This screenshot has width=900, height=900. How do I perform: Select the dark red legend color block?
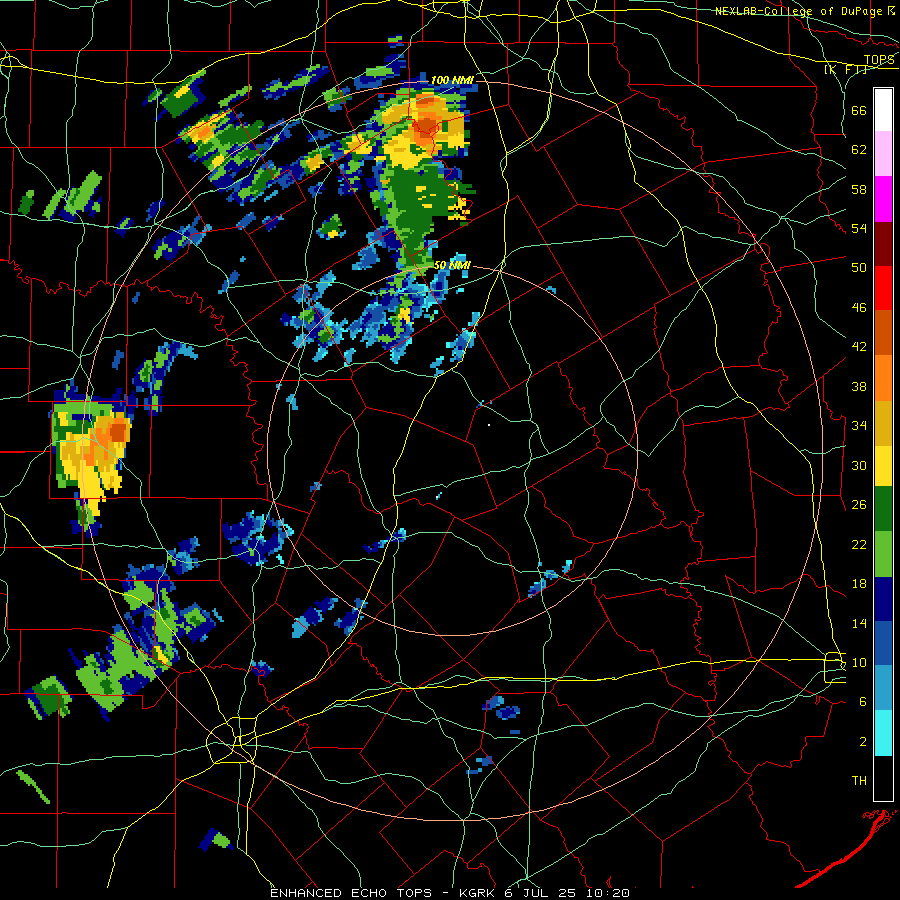tap(883, 243)
